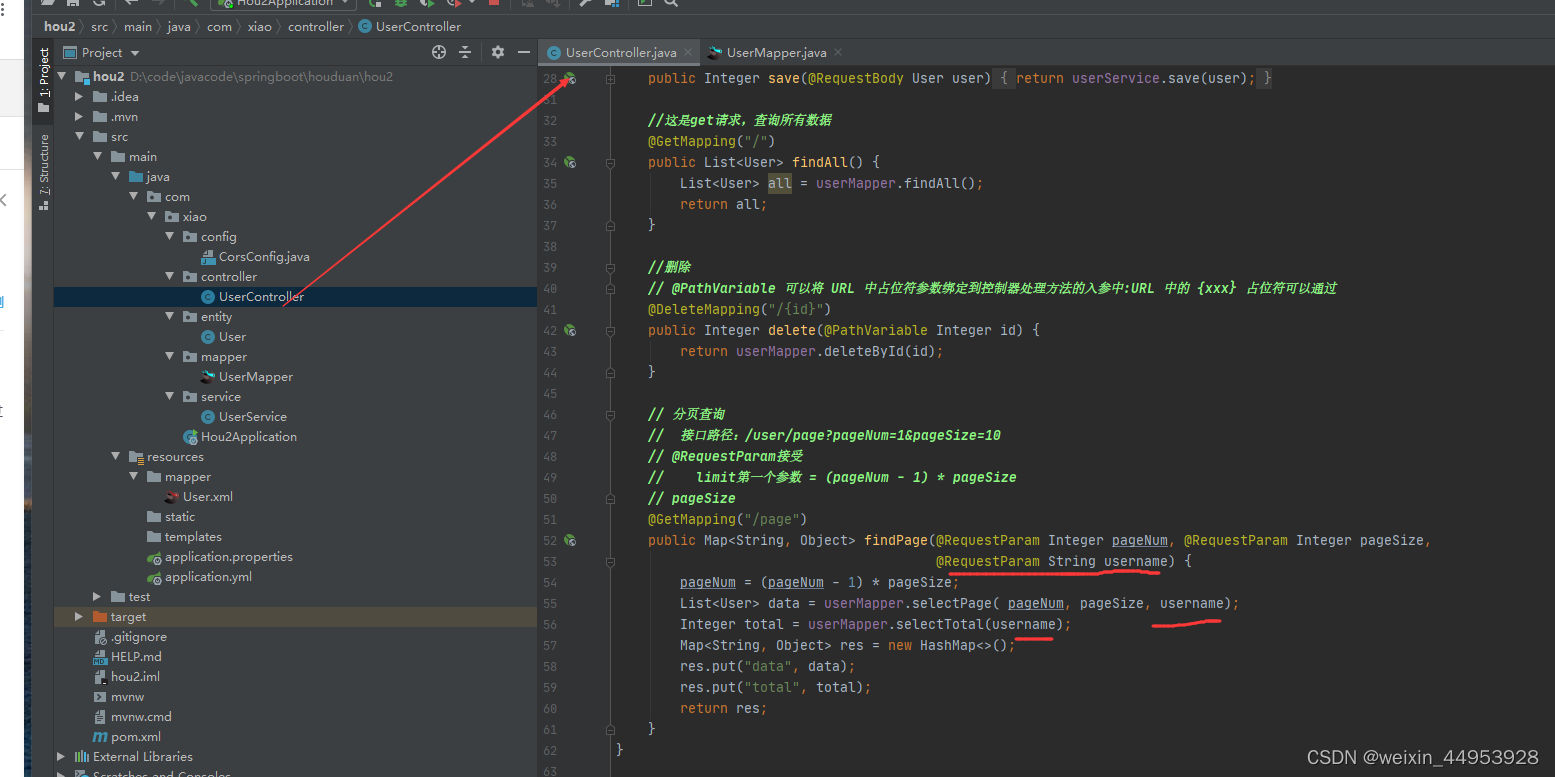Expand the target folder
Screen dimensions: 1555x777
point(79,617)
